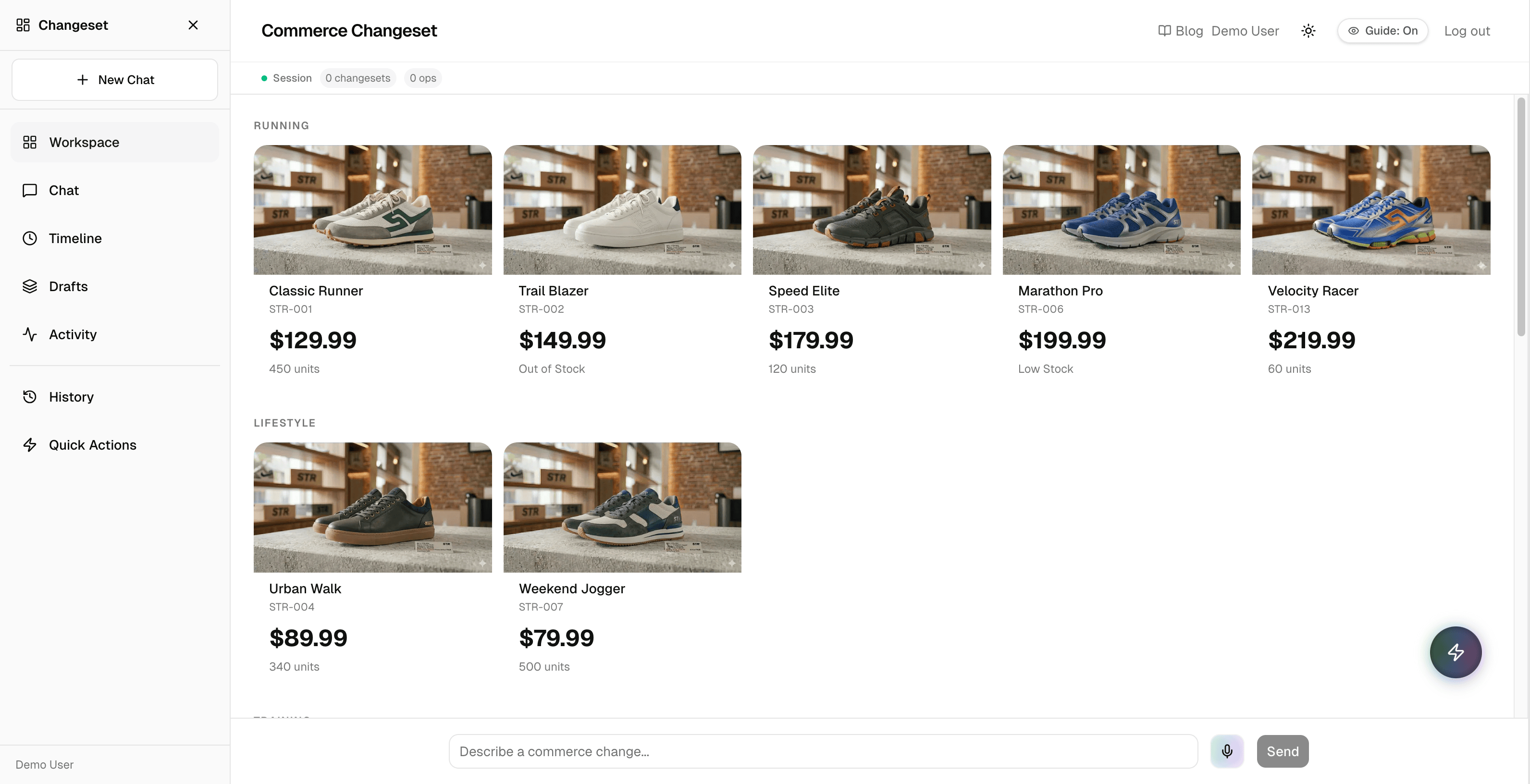Open the floating lightning quick-action button

[1456, 652]
